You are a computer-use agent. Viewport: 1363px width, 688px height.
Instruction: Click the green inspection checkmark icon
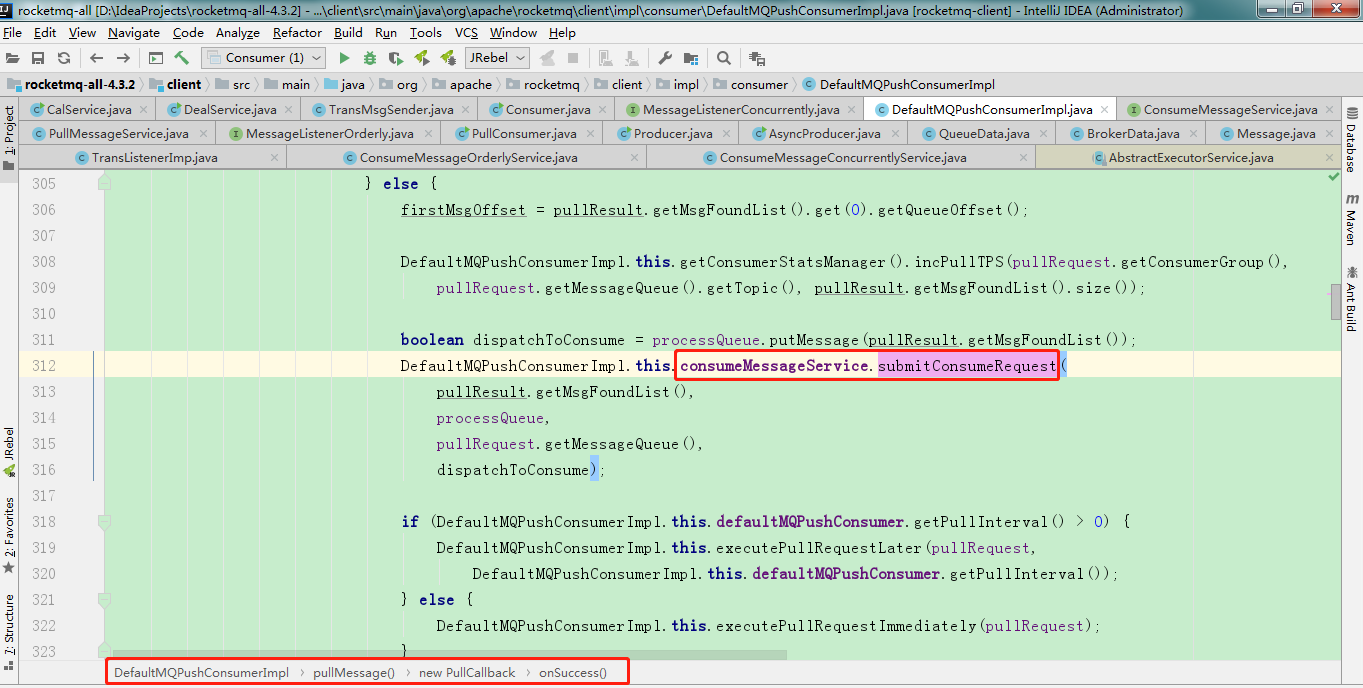point(1333,176)
